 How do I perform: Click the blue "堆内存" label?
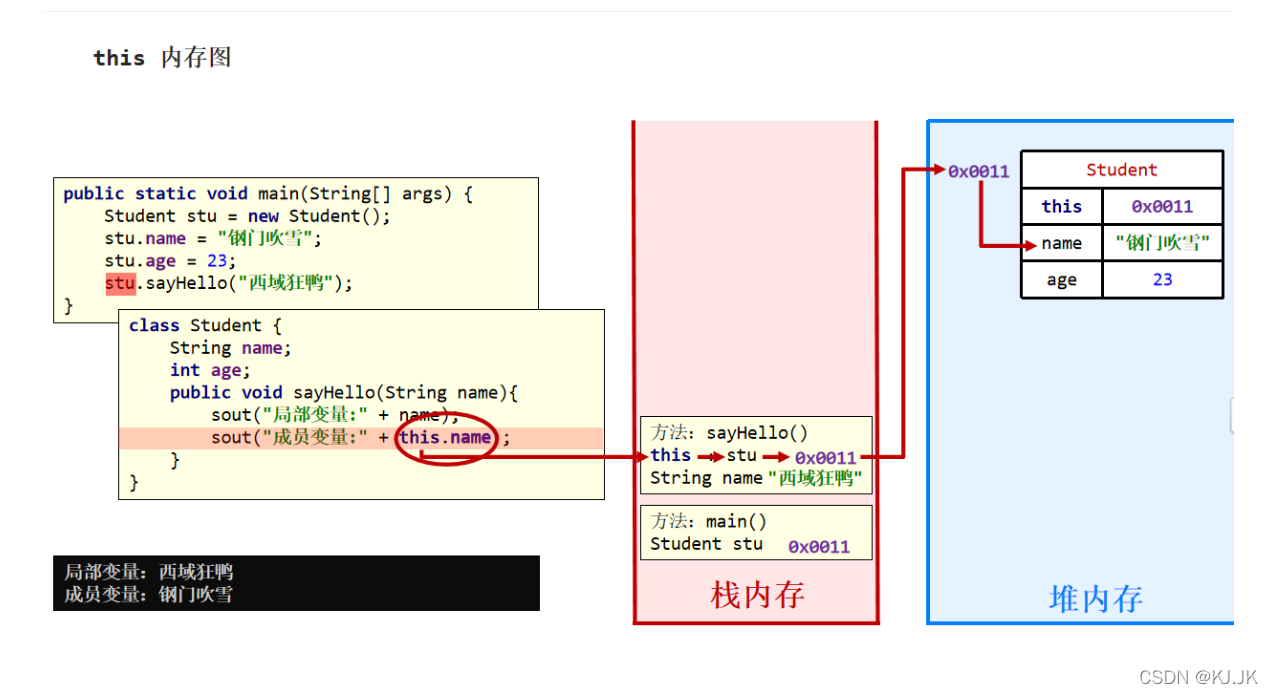click(1095, 598)
